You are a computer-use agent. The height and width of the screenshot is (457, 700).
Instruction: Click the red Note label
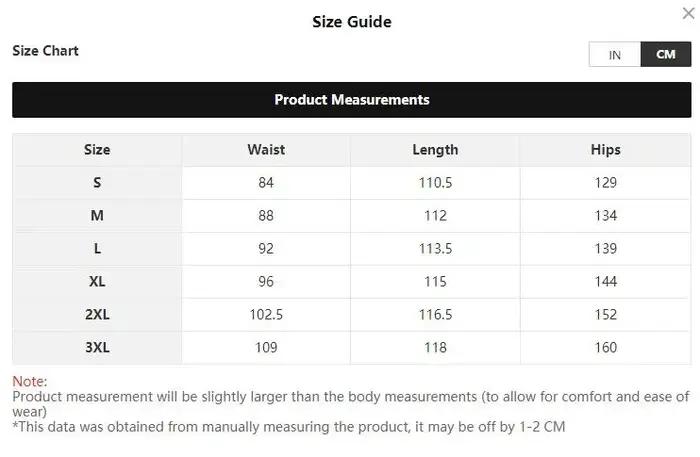pos(29,382)
